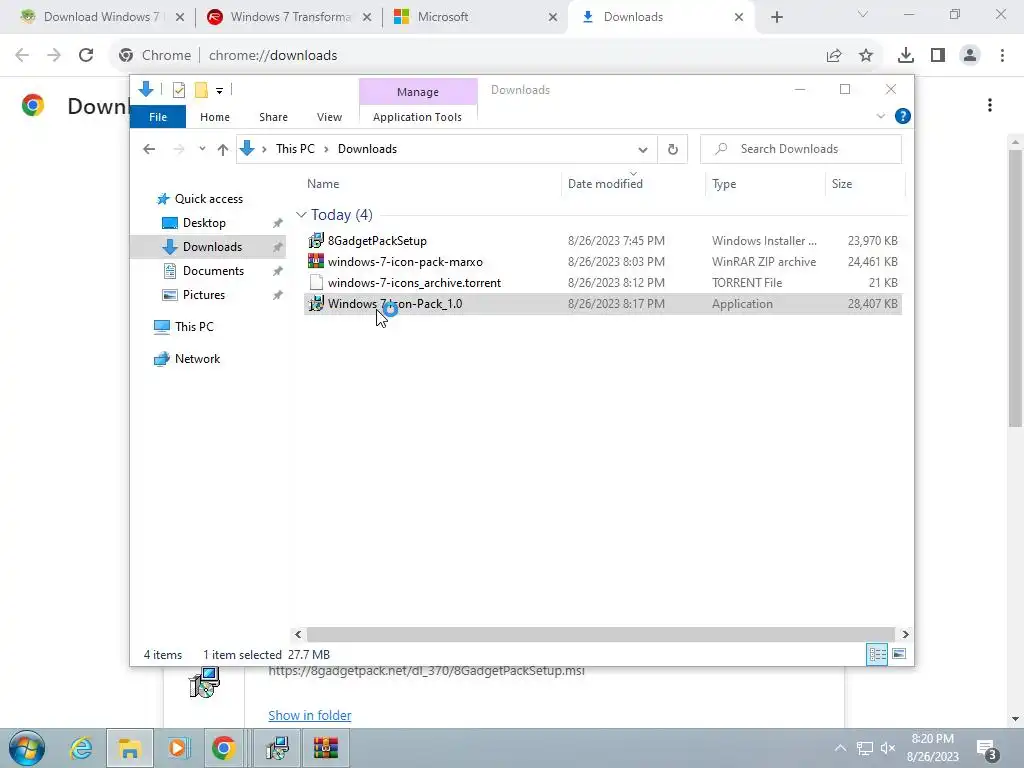Screen dimensions: 1024x768
Task: Open Chrome downloads toolbar icon
Action: (906, 56)
